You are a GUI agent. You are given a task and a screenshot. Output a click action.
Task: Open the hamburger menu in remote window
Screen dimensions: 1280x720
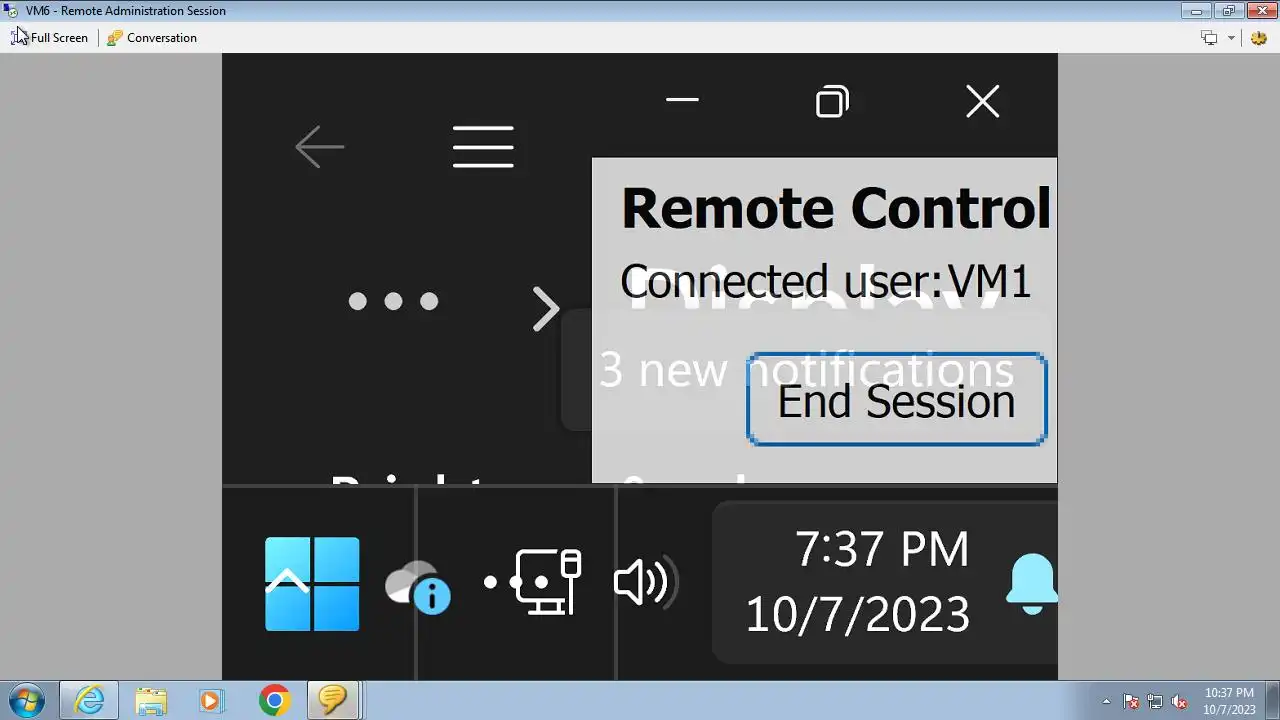coord(483,147)
